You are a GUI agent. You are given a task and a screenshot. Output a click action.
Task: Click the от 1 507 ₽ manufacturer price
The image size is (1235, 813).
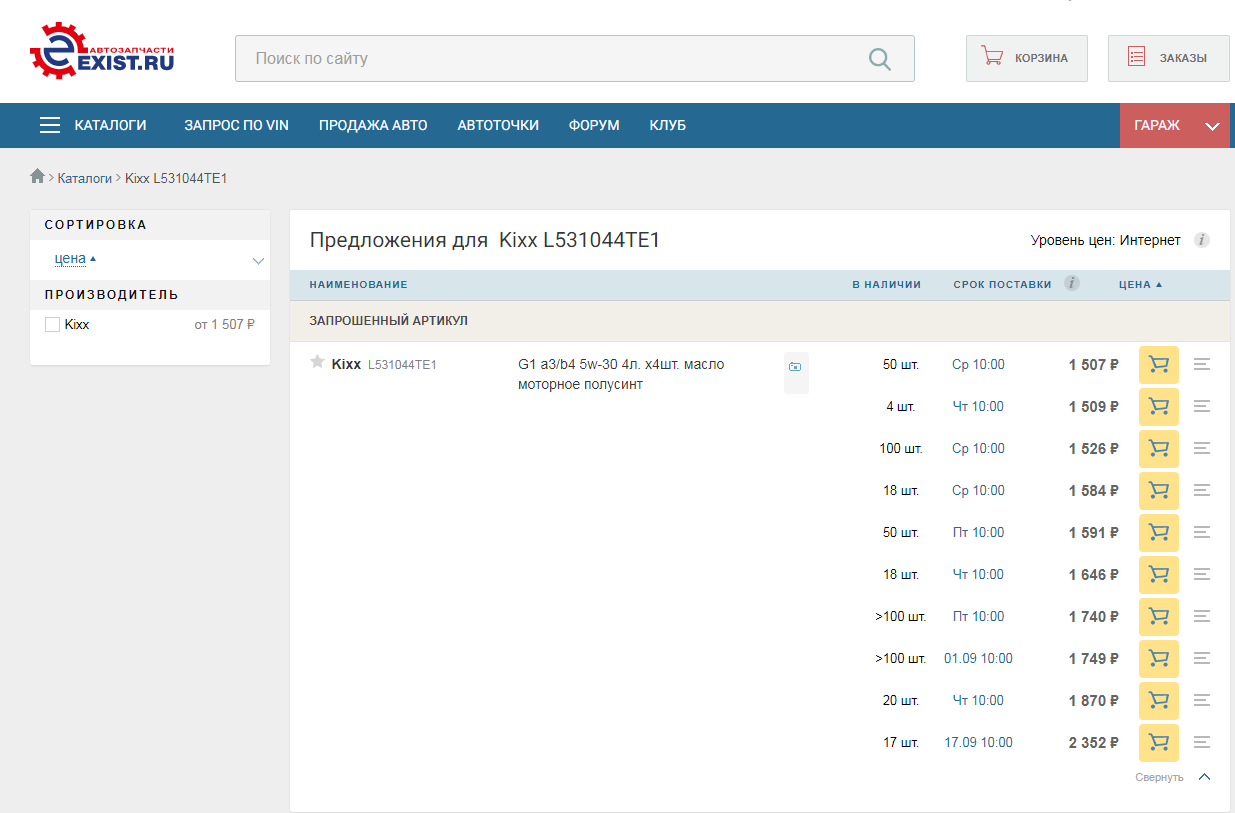pyautogui.click(x=225, y=325)
